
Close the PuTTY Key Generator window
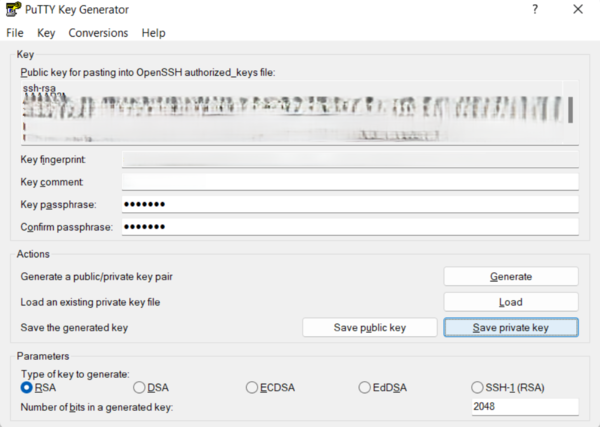click(578, 10)
